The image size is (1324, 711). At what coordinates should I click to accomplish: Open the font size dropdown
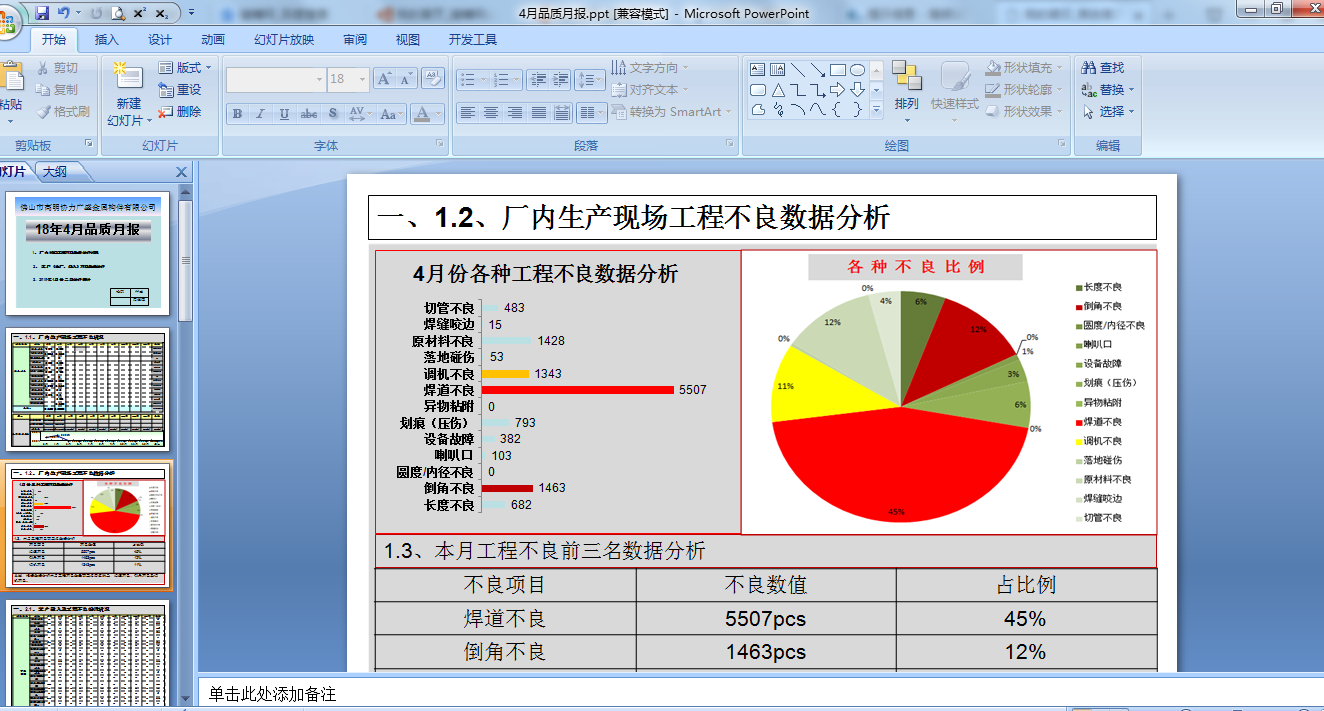362,79
